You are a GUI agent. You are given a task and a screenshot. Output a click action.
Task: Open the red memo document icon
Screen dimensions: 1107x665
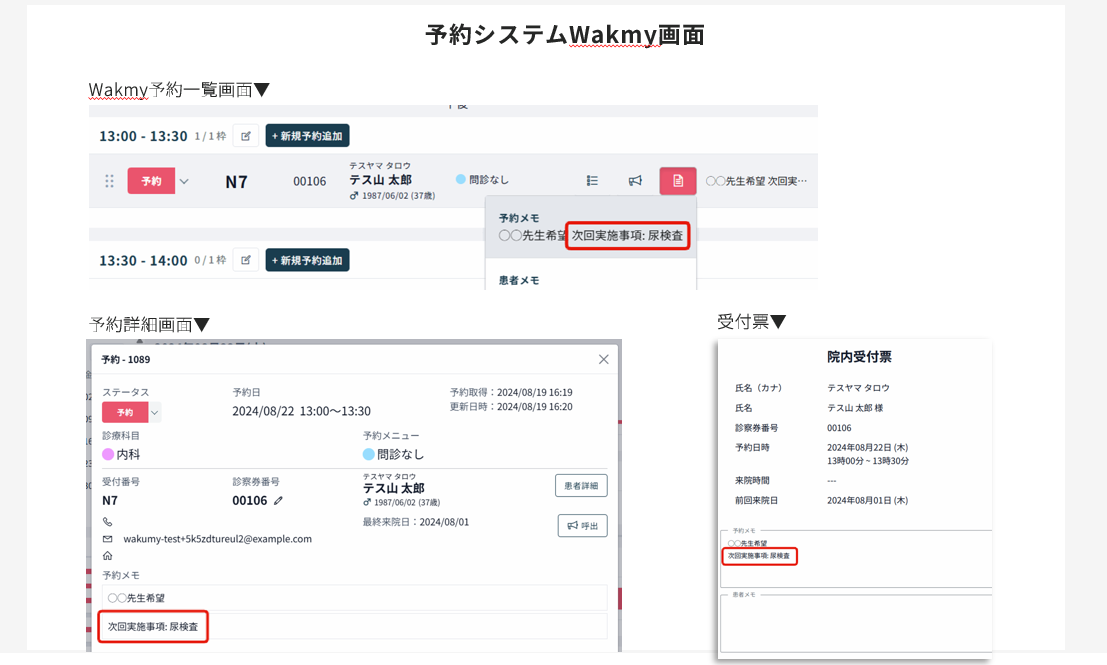[x=678, y=181]
